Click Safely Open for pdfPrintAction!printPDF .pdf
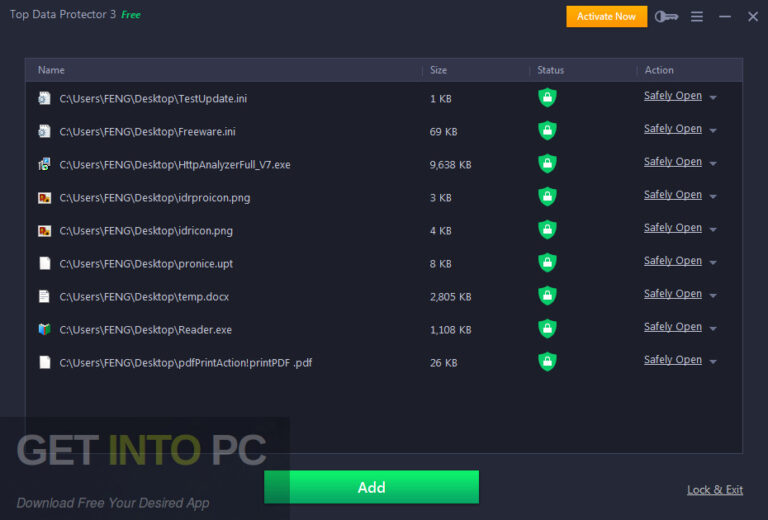 [x=672, y=360]
